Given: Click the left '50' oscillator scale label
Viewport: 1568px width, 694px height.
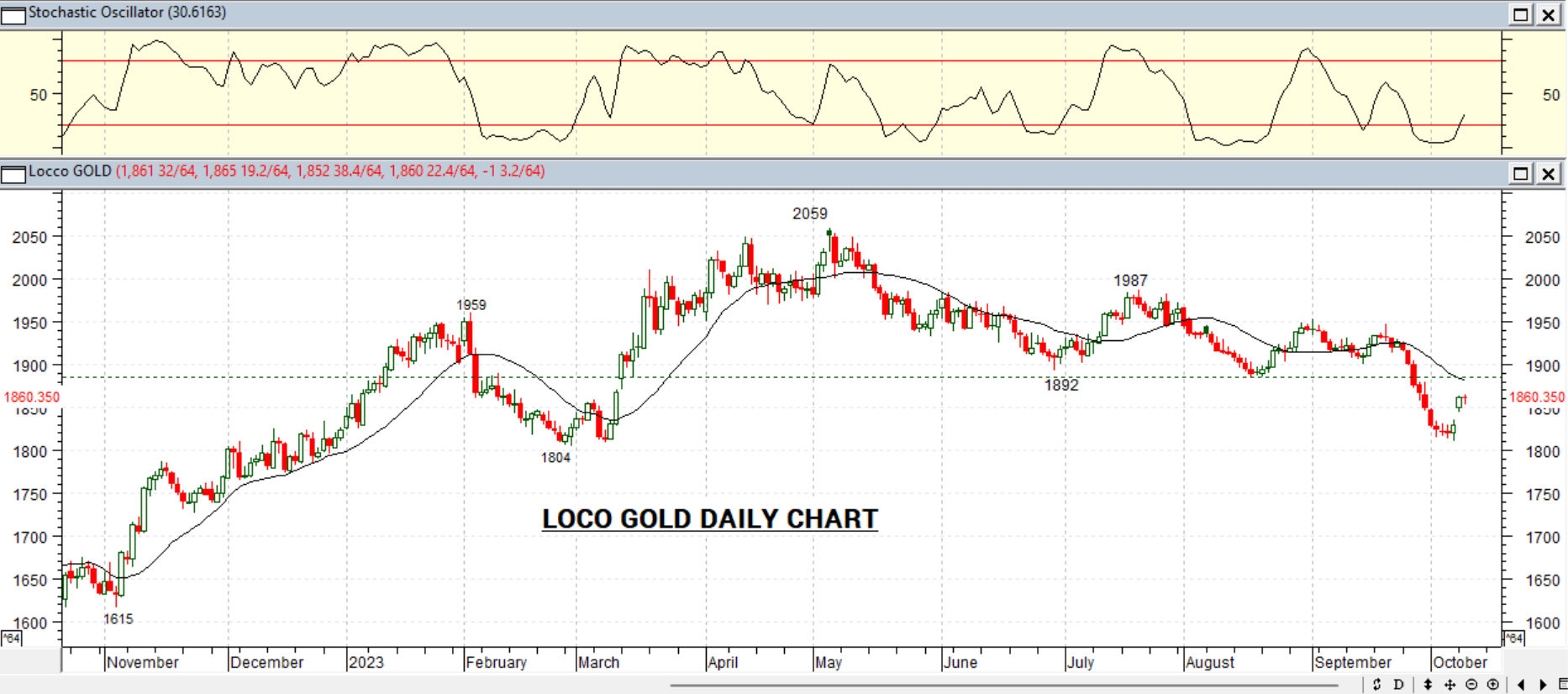Looking at the screenshot, I should tap(39, 95).
